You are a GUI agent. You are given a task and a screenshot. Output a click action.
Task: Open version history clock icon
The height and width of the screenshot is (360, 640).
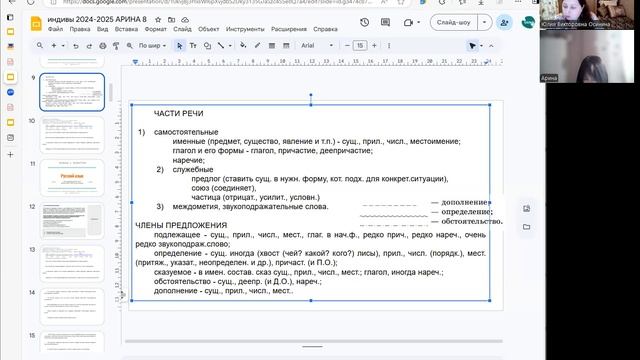coord(364,22)
